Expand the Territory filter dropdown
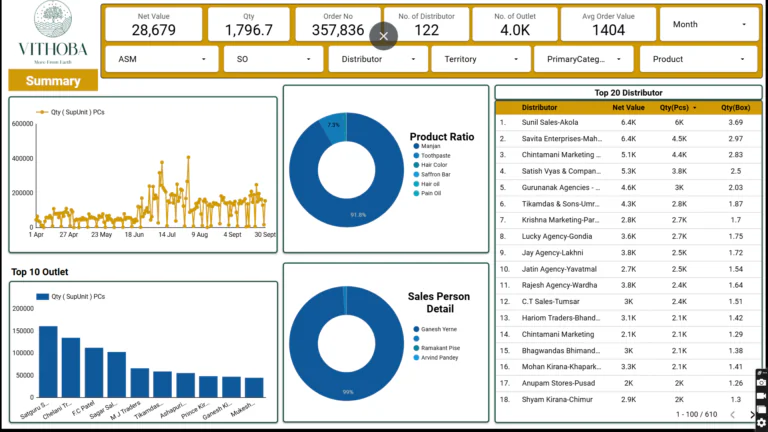The width and height of the screenshot is (768, 432). (480, 59)
